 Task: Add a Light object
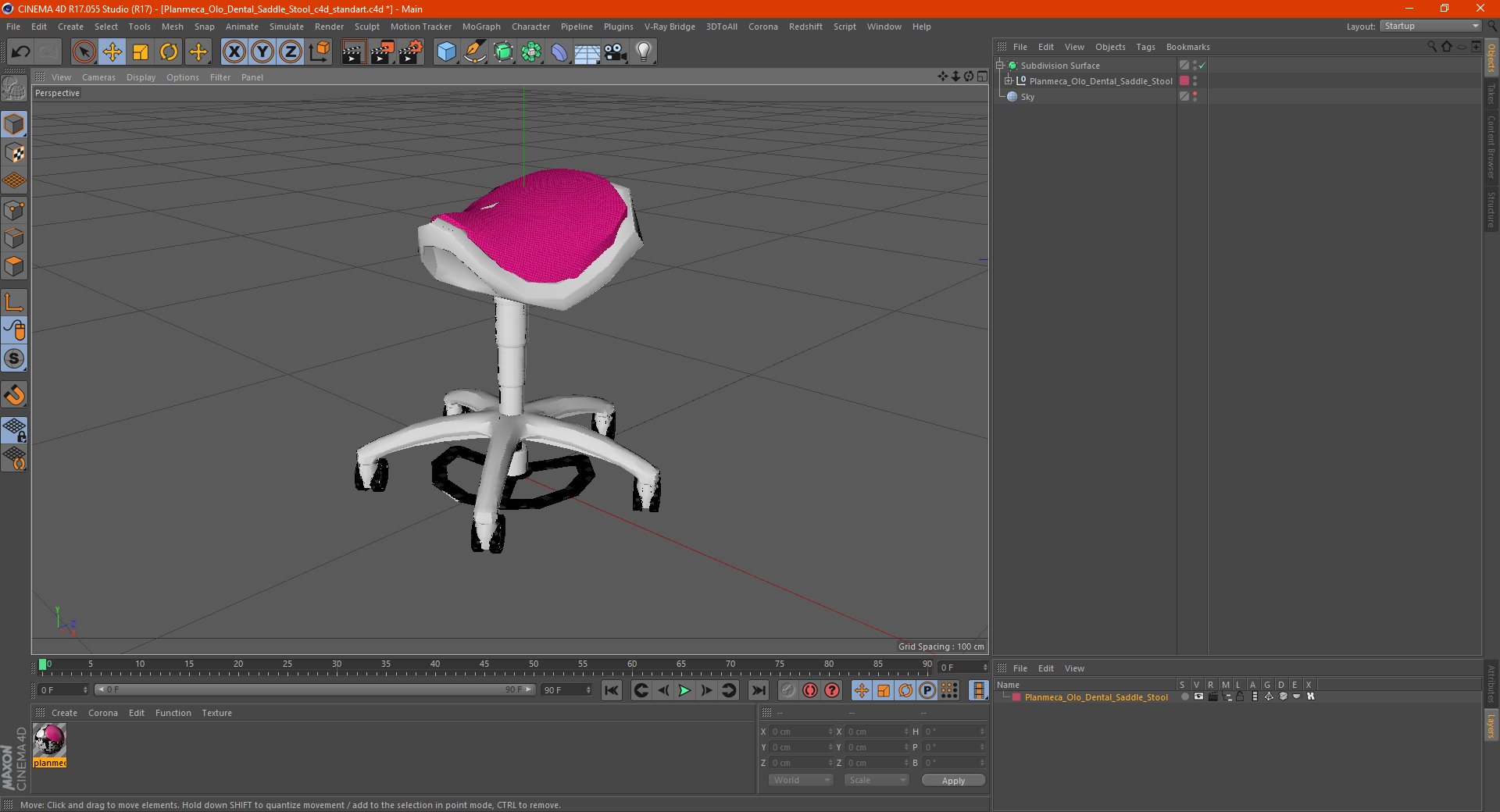coord(644,52)
